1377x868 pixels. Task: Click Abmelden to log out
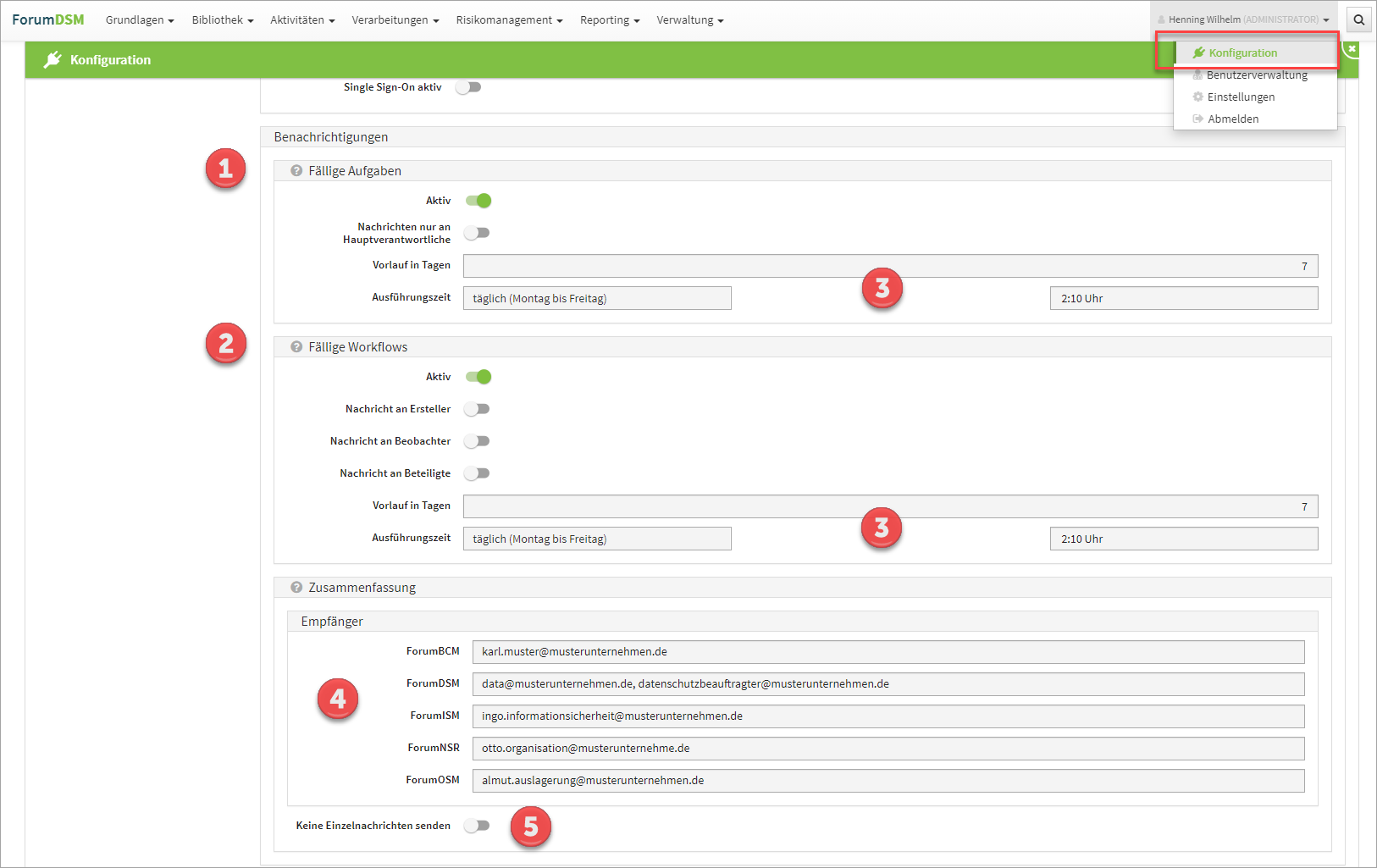(1232, 119)
